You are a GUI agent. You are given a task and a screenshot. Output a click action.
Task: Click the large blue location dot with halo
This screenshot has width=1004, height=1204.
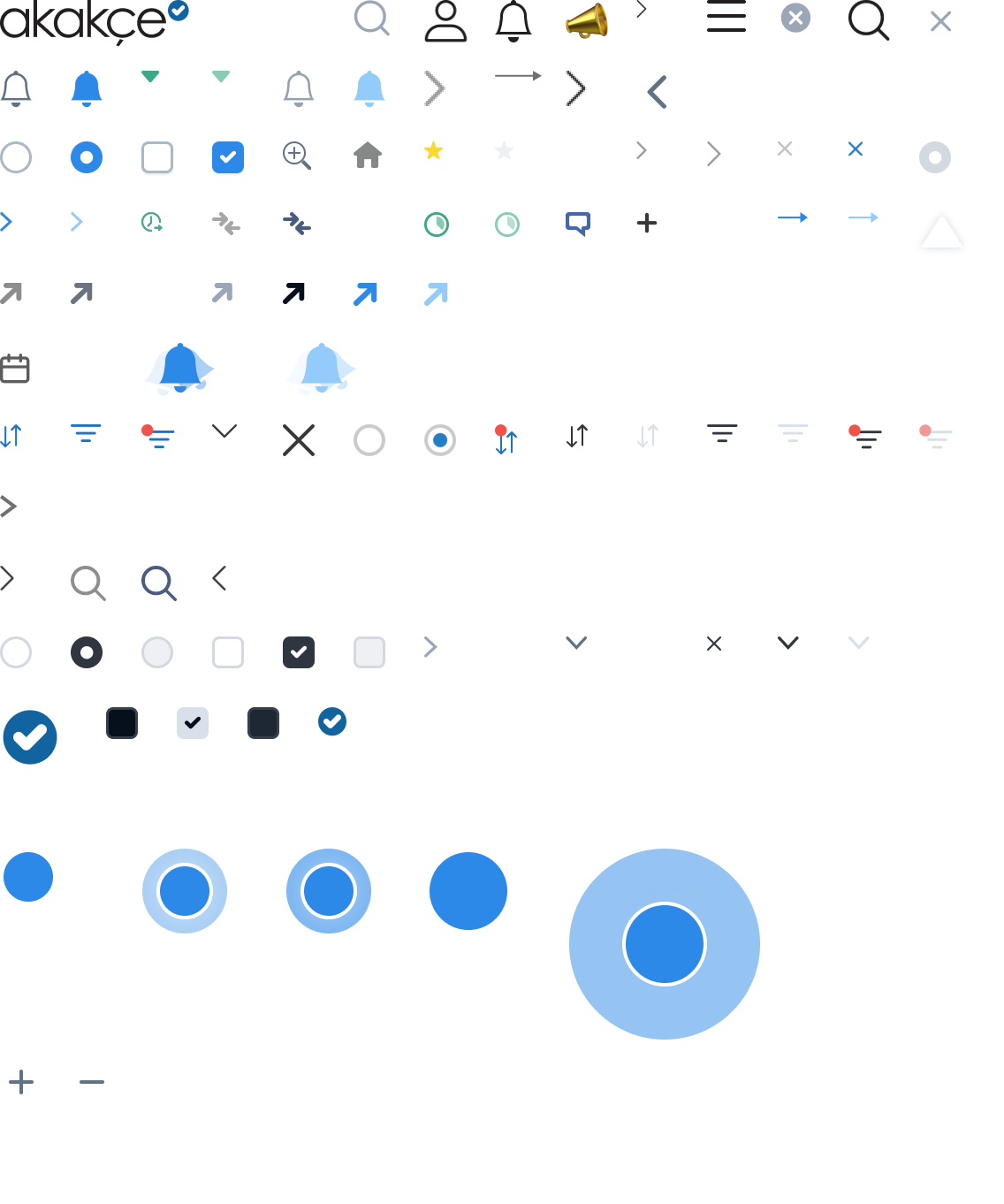pyautogui.click(x=665, y=944)
